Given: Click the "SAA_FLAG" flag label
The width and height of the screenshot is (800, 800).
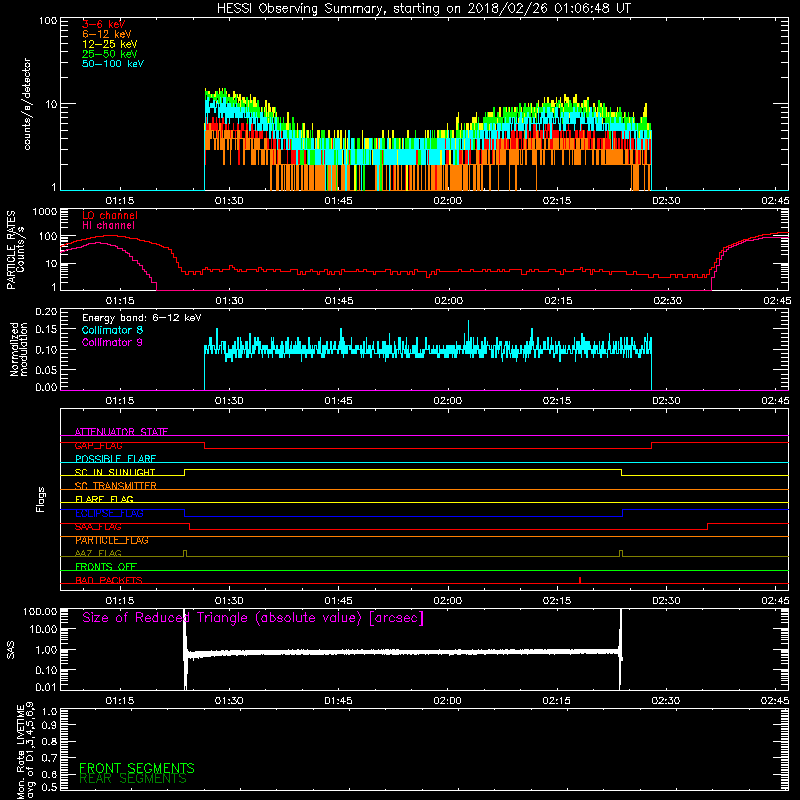Looking at the screenshot, I should coord(98,527).
